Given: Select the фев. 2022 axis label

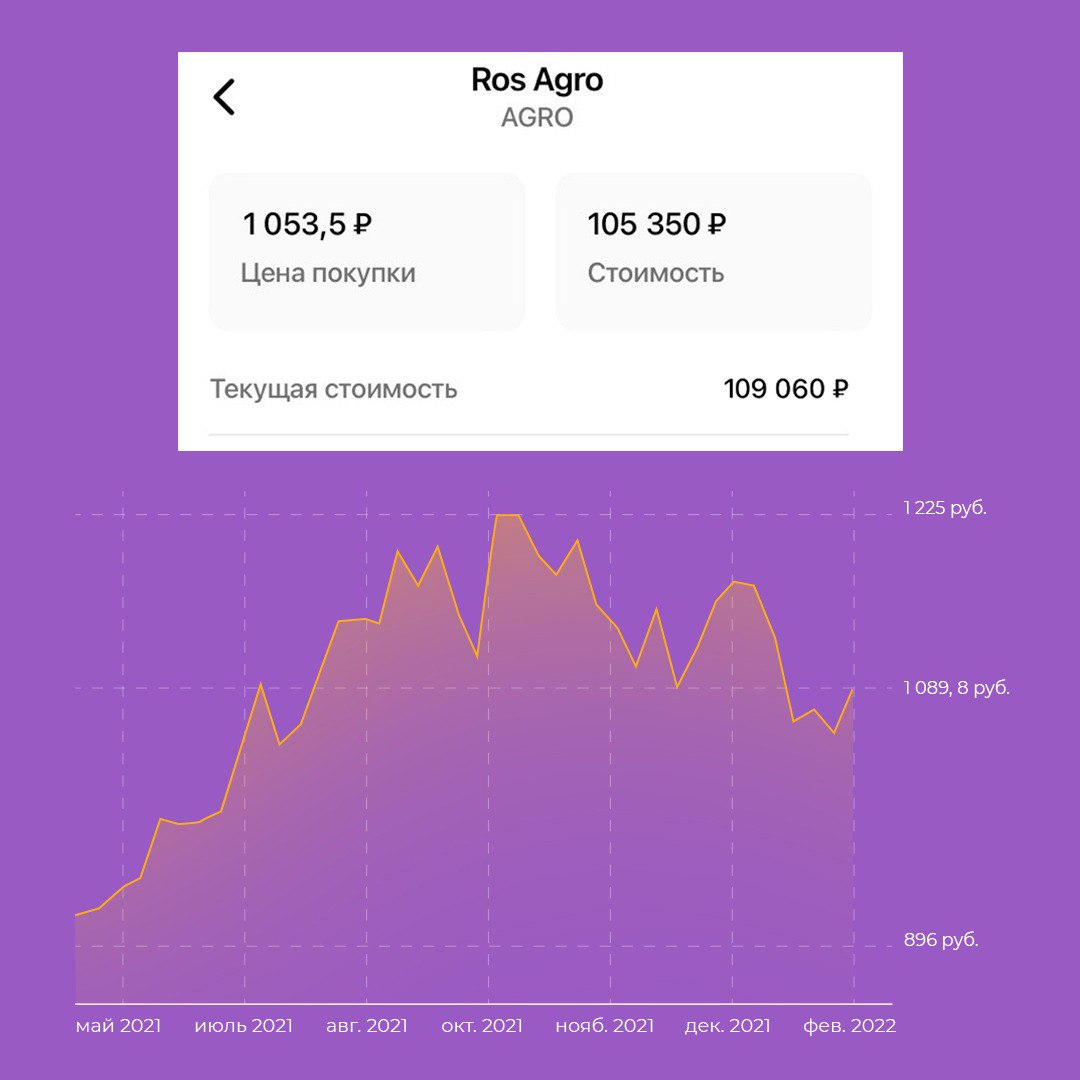Looking at the screenshot, I should [850, 1026].
